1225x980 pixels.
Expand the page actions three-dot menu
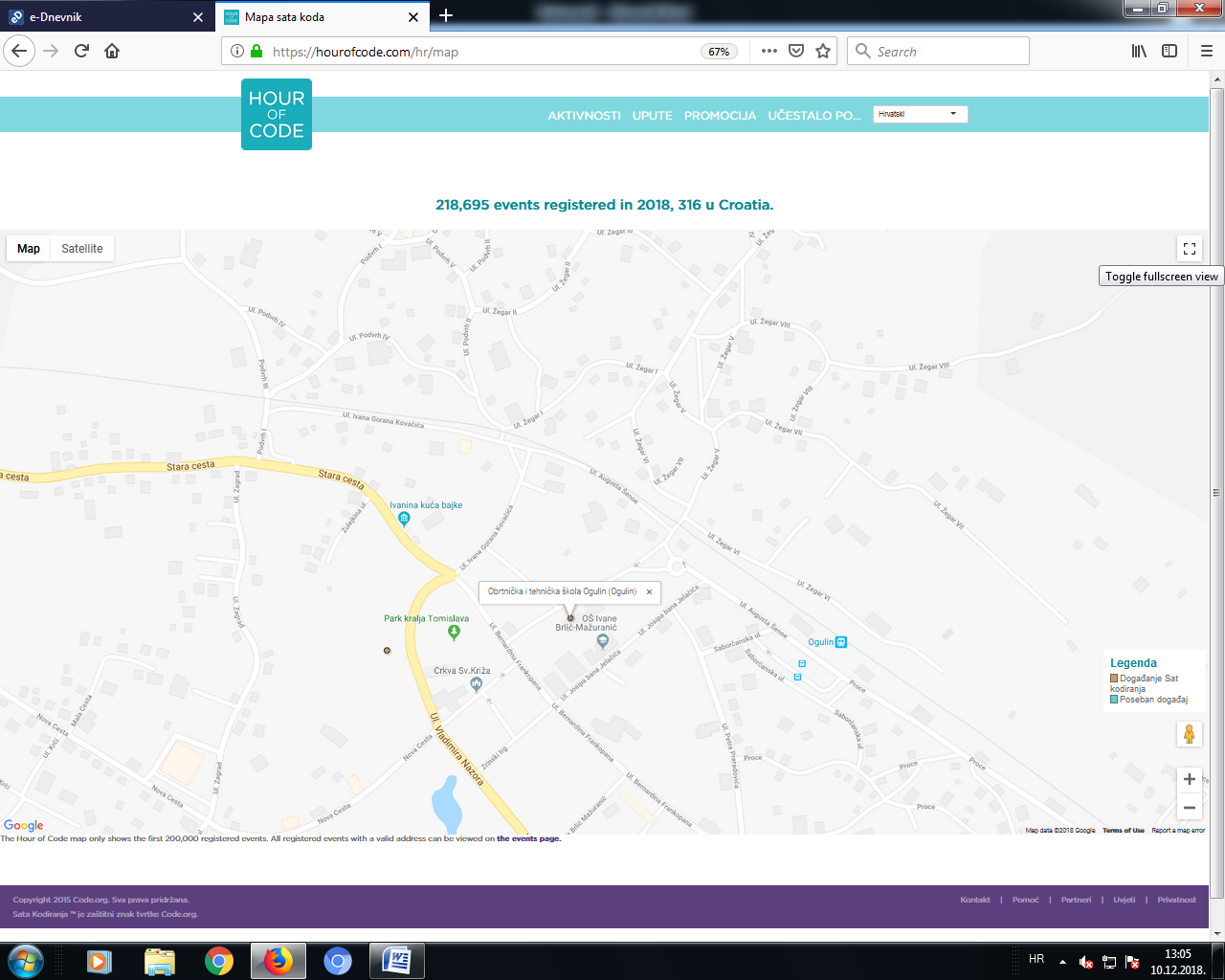[x=769, y=52]
